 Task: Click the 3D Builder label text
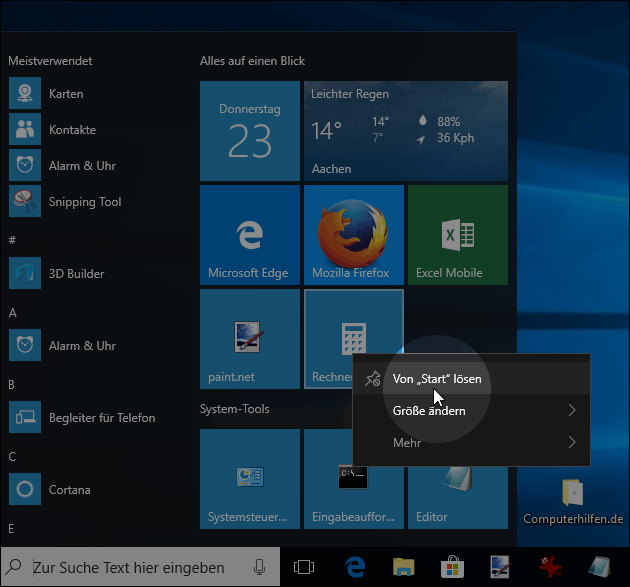click(76, 274)
